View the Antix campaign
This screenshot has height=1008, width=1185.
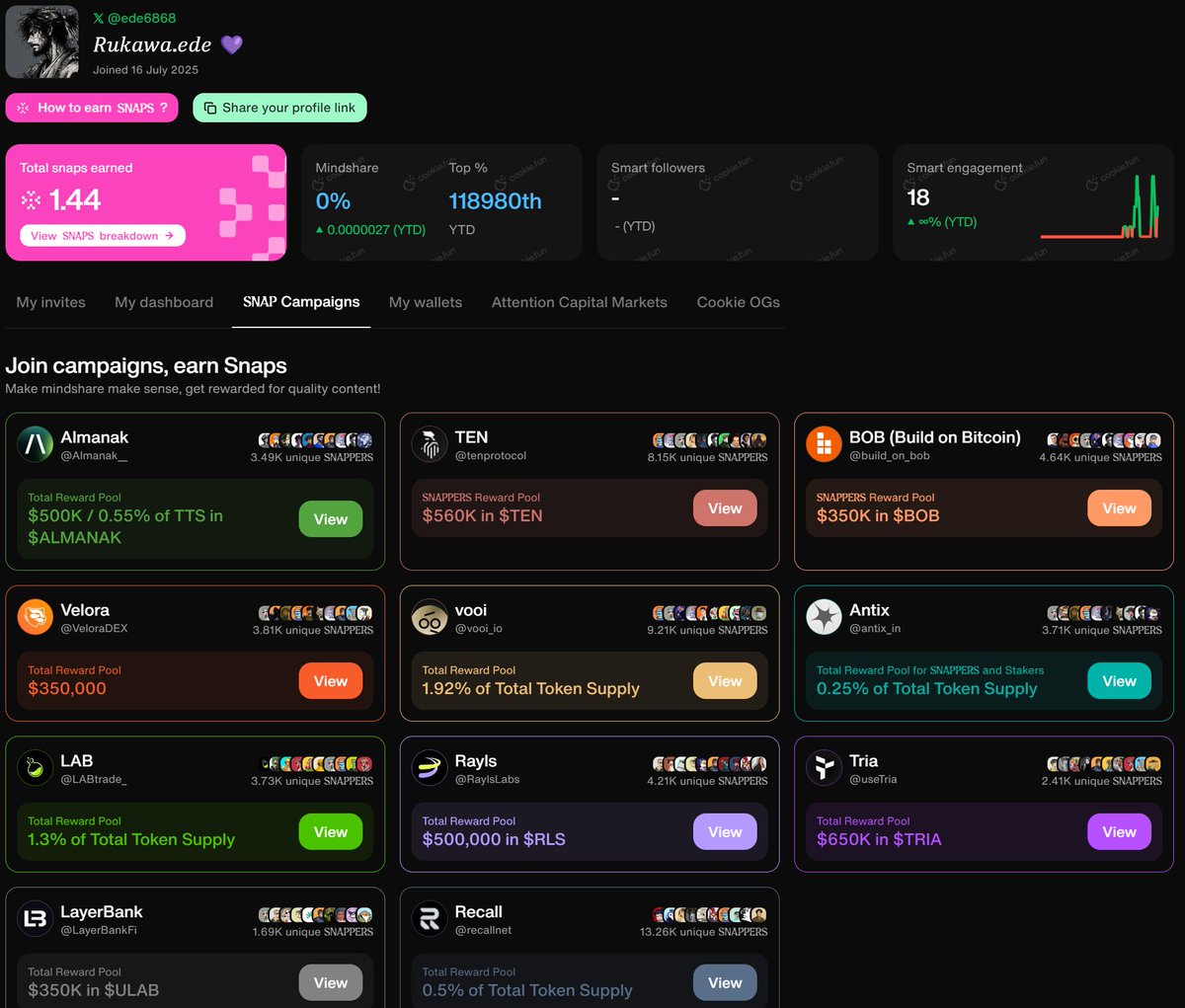point(1119,681)
